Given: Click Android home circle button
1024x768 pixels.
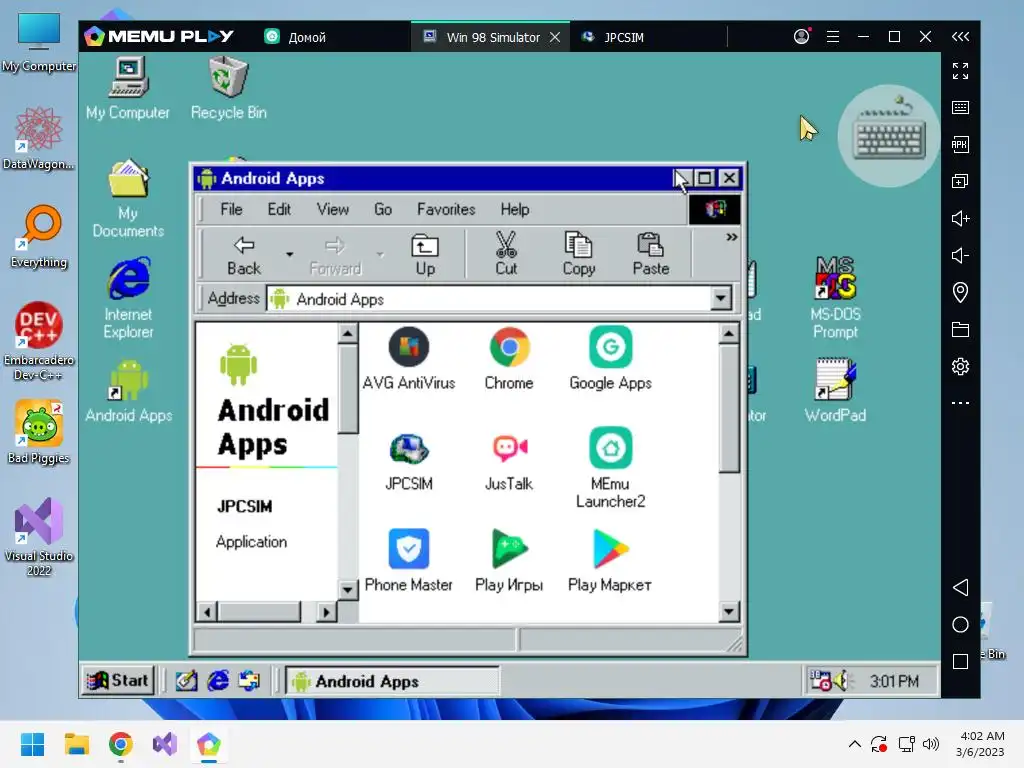Looking at the screenshot, I should (x=960, y=624).
